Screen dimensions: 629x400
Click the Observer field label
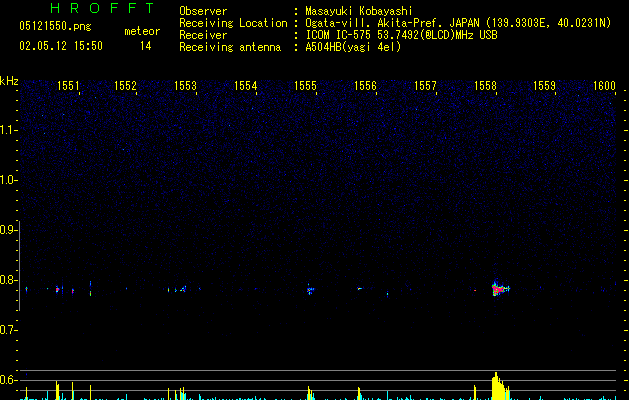pos(203,11)
